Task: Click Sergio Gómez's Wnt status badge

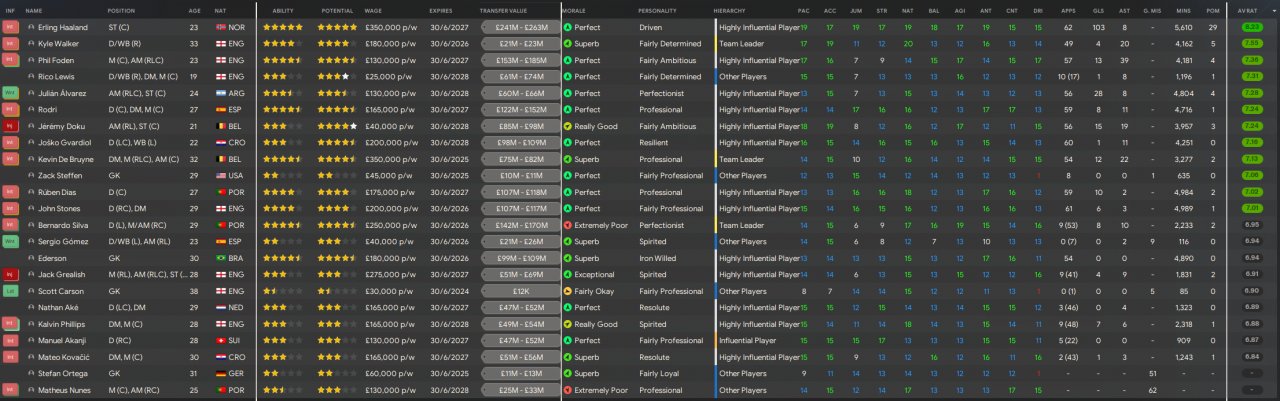Action: click(10, 241)
